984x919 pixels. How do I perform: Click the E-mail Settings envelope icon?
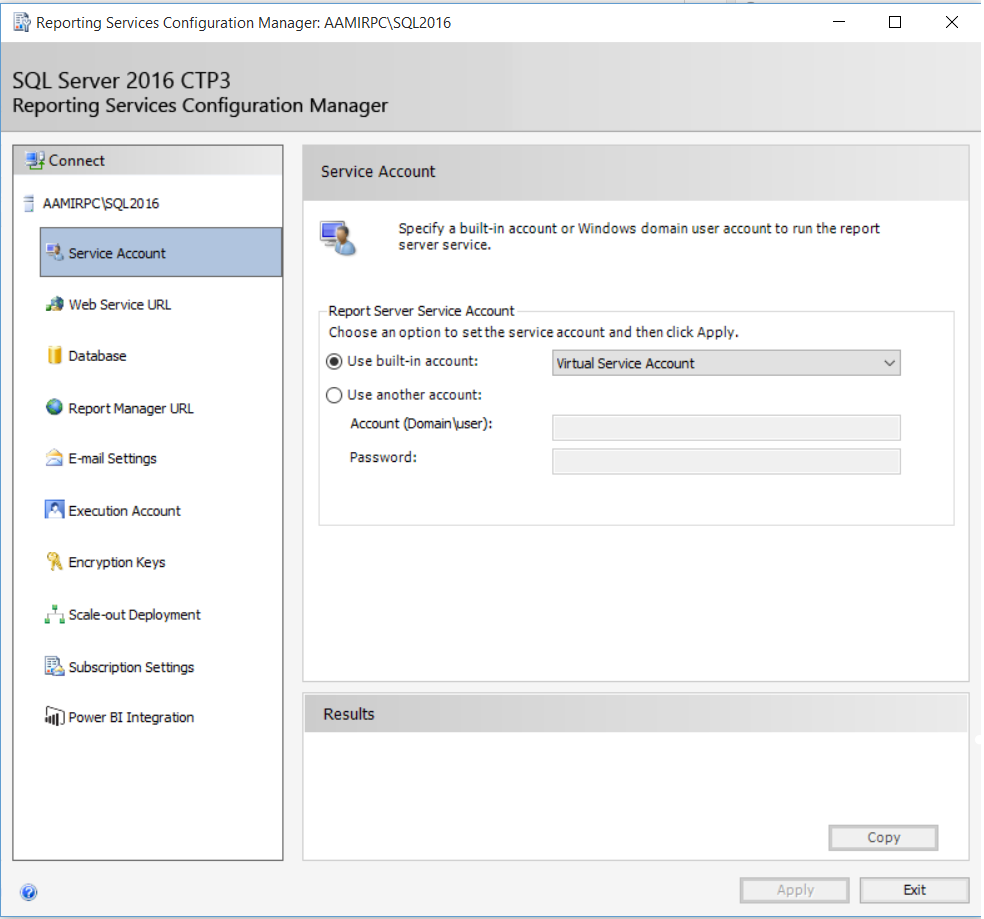click(55, 458)
